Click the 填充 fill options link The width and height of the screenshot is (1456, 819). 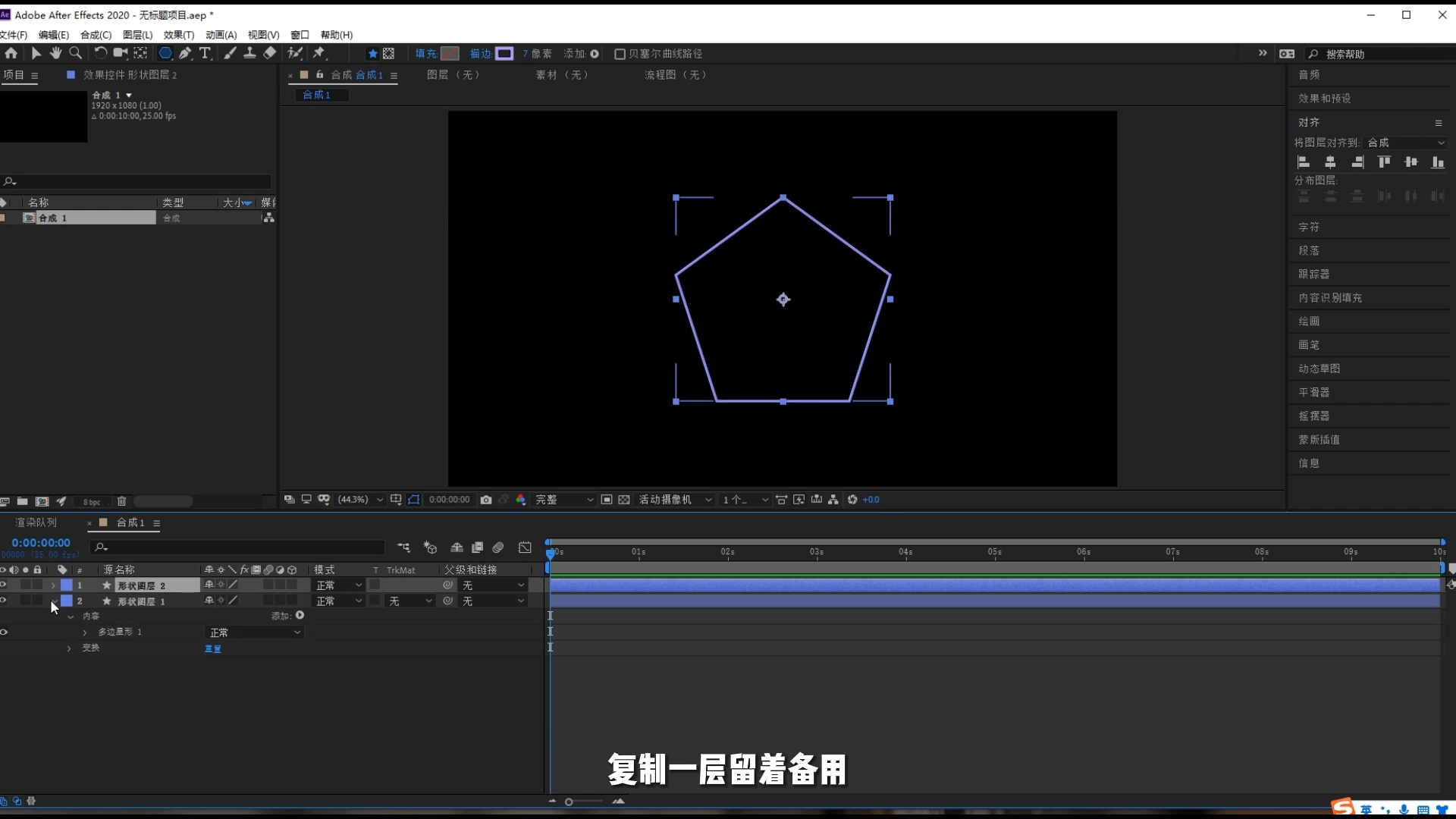pyautogui.click(x=426, y=54)
